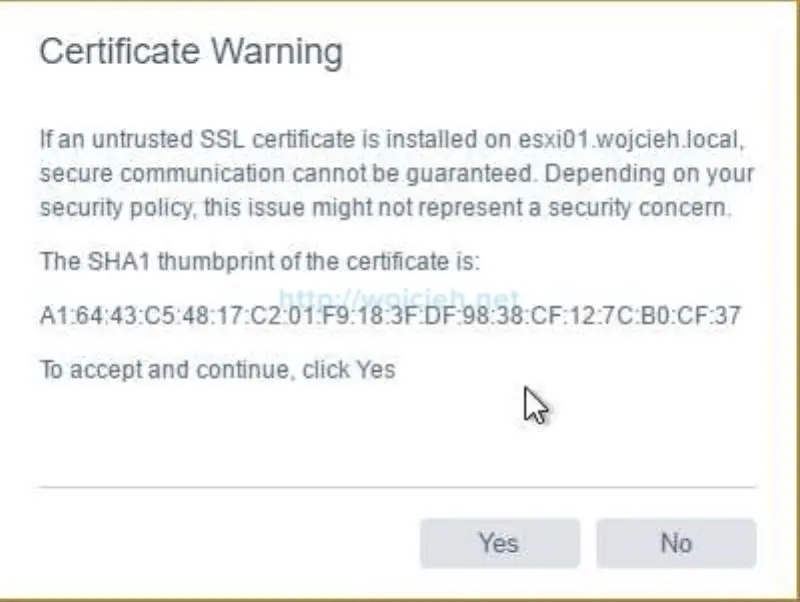Click the No button to reject certificate

click(x=677, y=543)
